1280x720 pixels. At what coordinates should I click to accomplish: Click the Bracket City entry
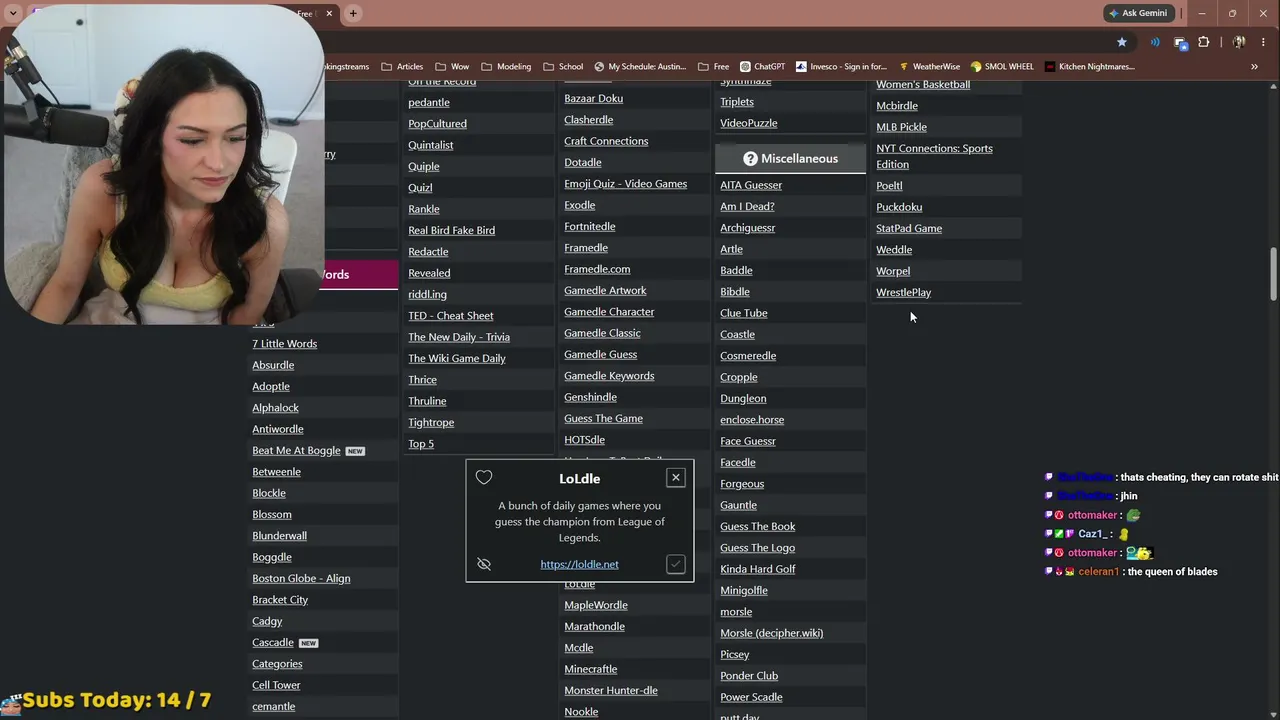[280, 600]
